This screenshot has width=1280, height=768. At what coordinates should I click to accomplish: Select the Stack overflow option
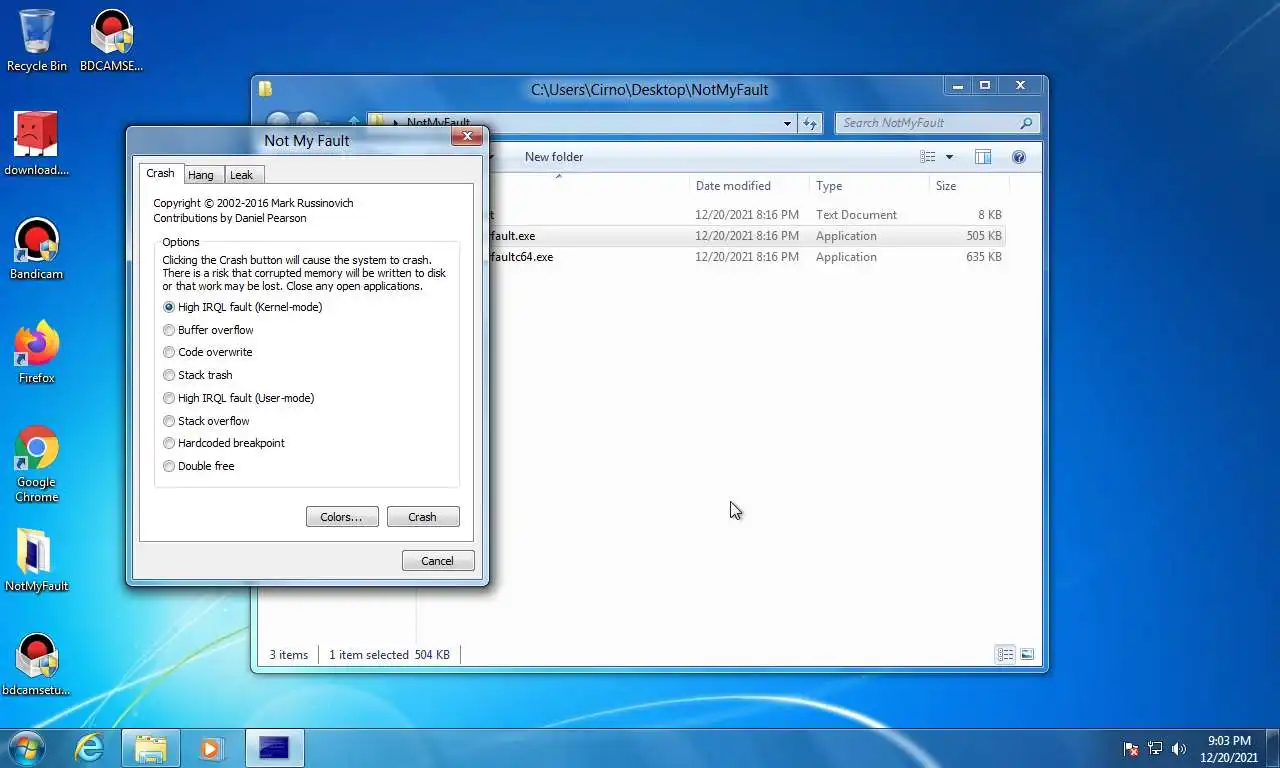point(206,421)
